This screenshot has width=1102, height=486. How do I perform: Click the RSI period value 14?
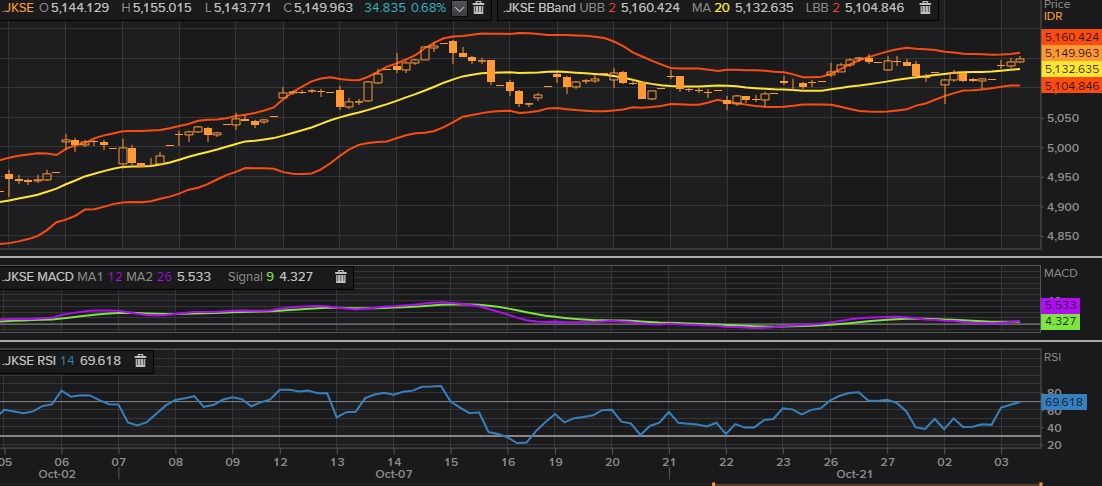coord(67,361)
